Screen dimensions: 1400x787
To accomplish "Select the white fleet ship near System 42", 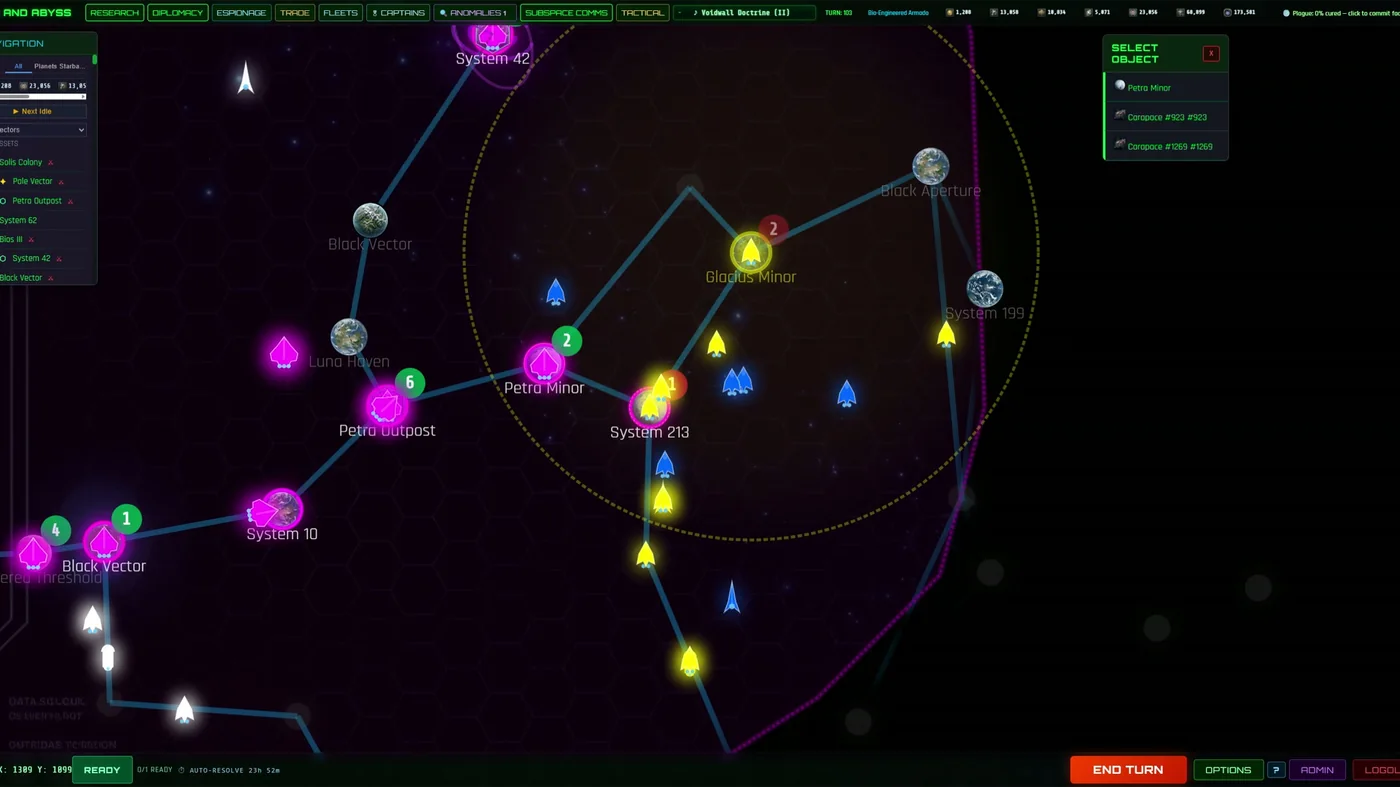I will pyautogui.click(x=245, y=77).
